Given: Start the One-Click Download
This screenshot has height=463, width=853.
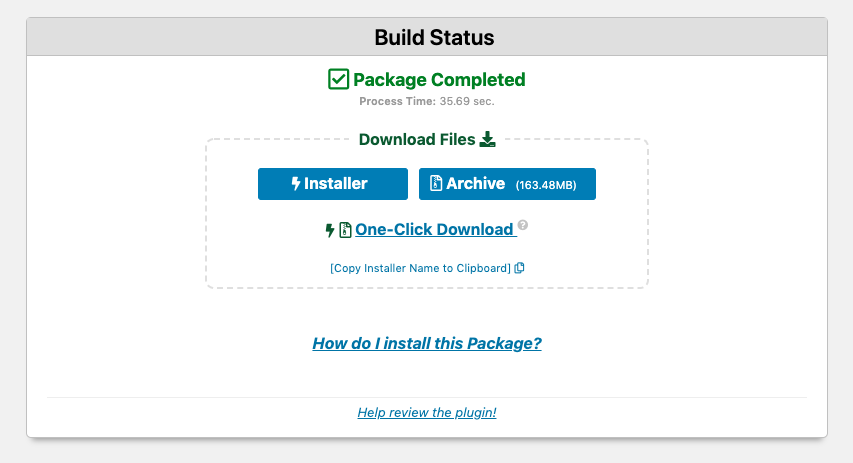Looking at the screenshot, I should point(434,230).
